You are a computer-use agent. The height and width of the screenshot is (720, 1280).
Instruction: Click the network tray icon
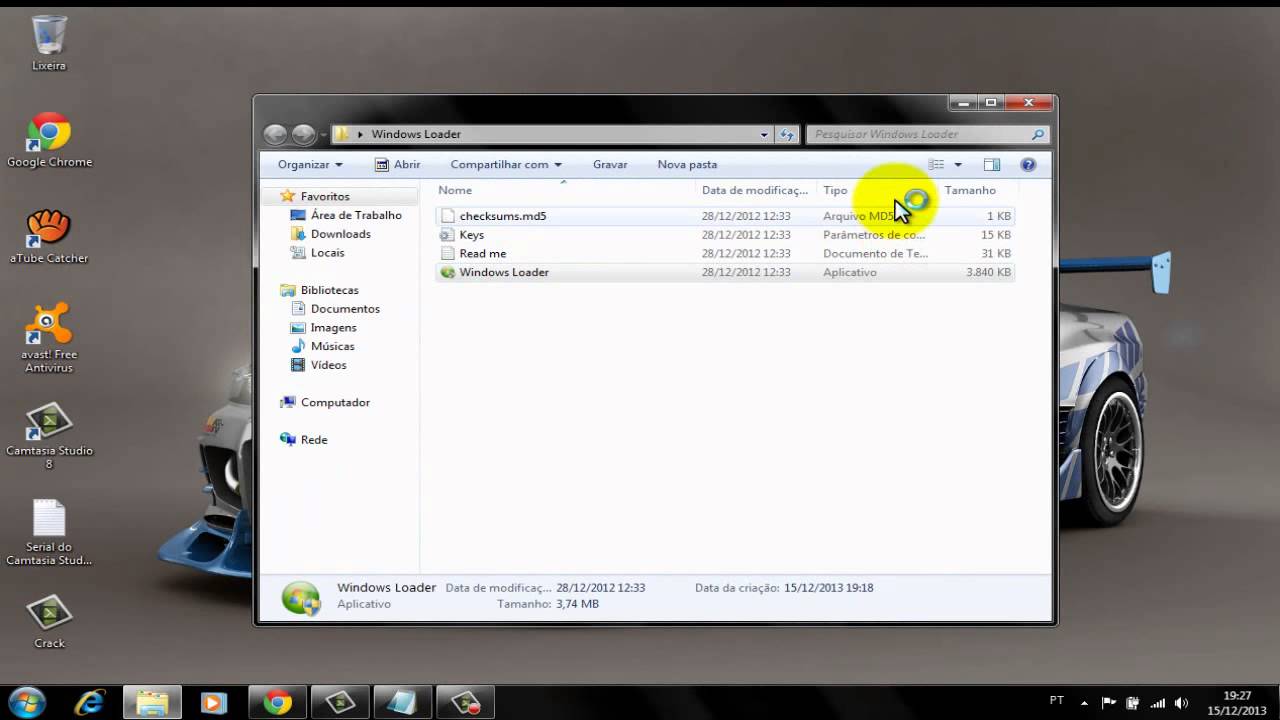click(1158, 702)
